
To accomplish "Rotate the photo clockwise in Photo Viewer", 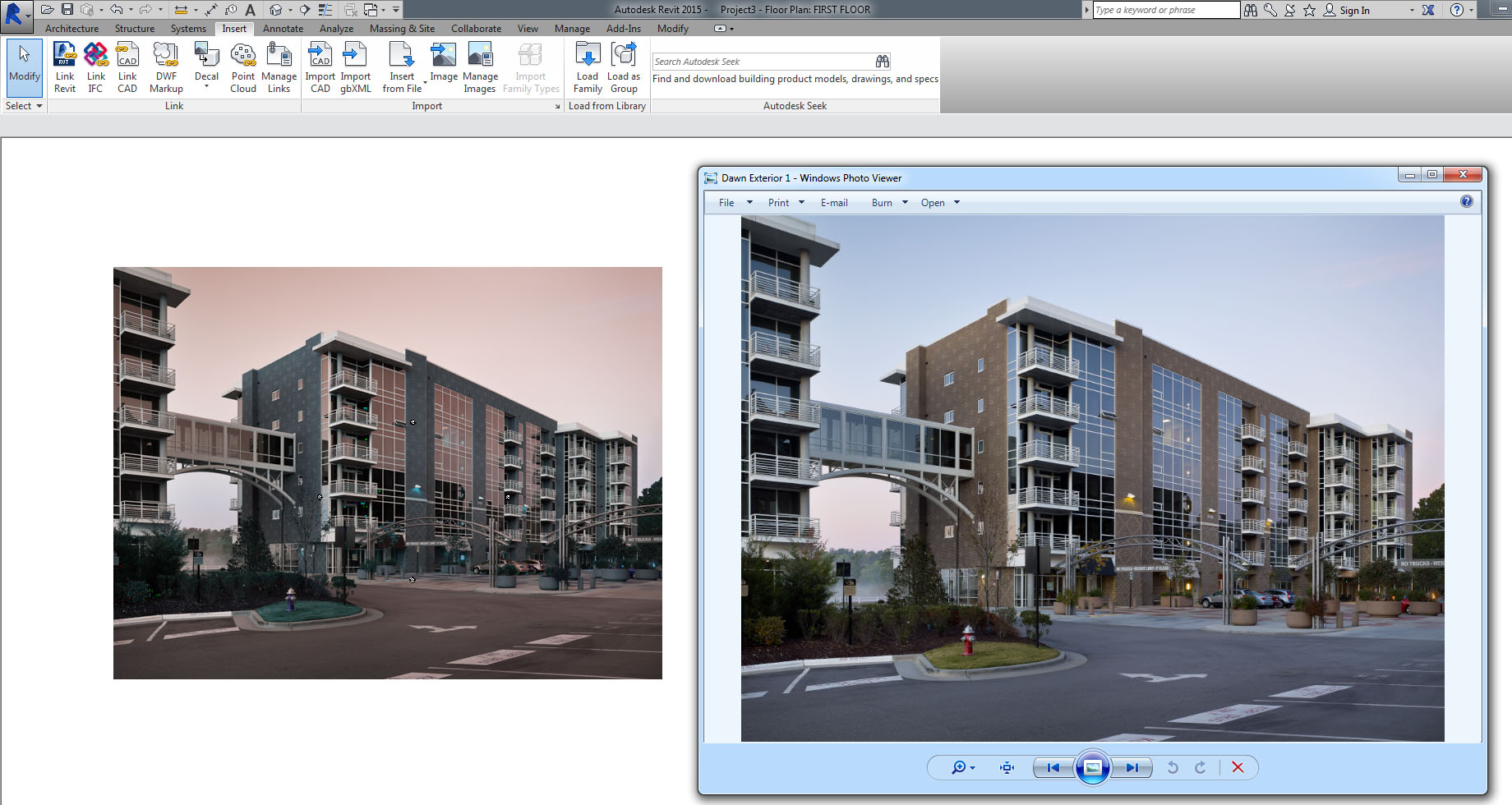I will point(1201,767).
